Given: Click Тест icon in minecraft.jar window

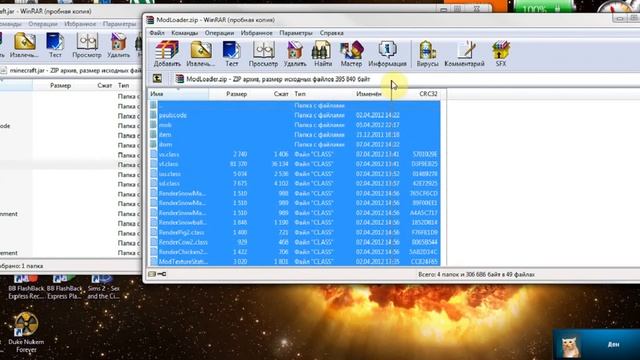Looking at the screenshot, I should tap(55, 44).
